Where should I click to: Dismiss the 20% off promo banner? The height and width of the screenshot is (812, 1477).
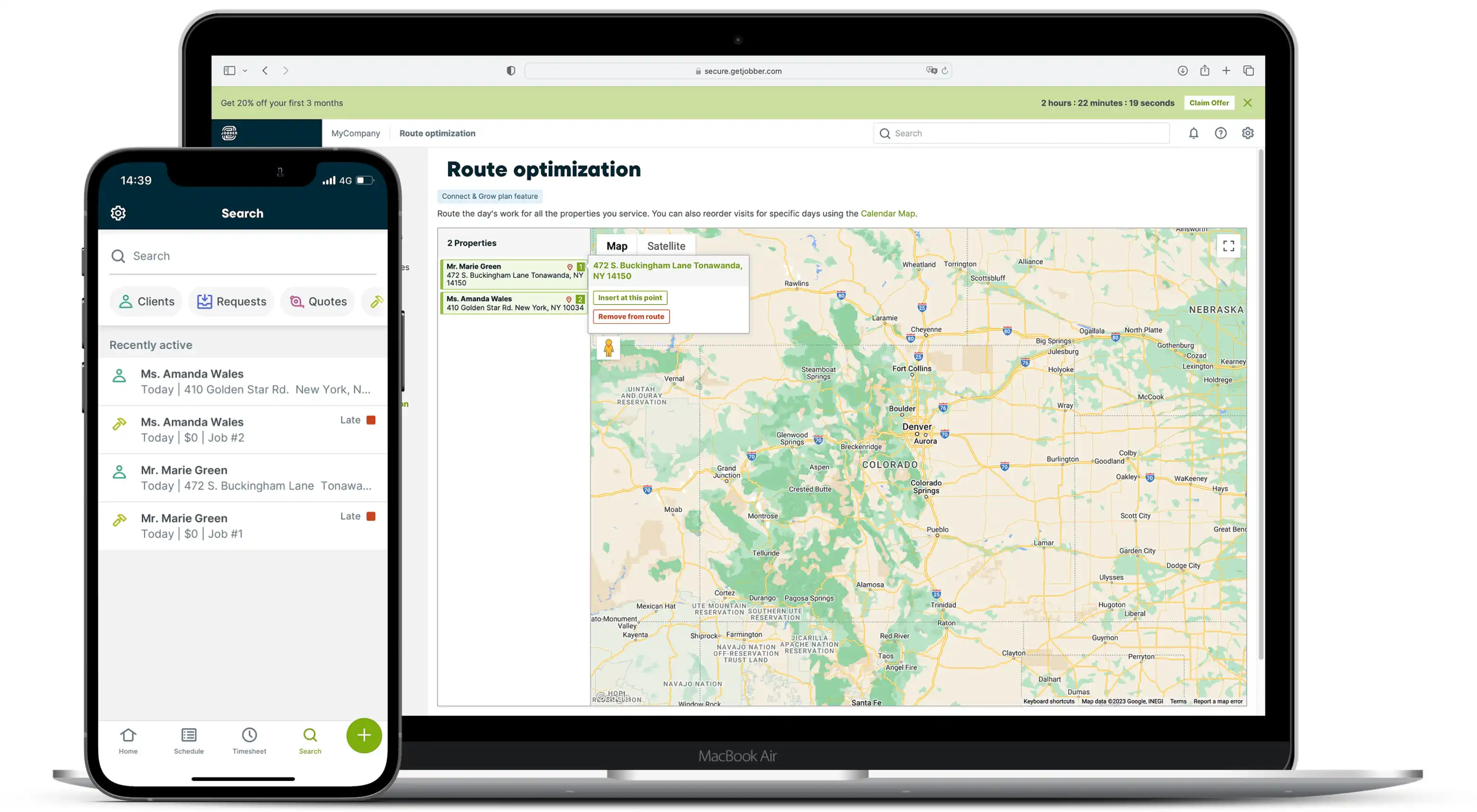pyautogui.click(x=1248, y=103)
